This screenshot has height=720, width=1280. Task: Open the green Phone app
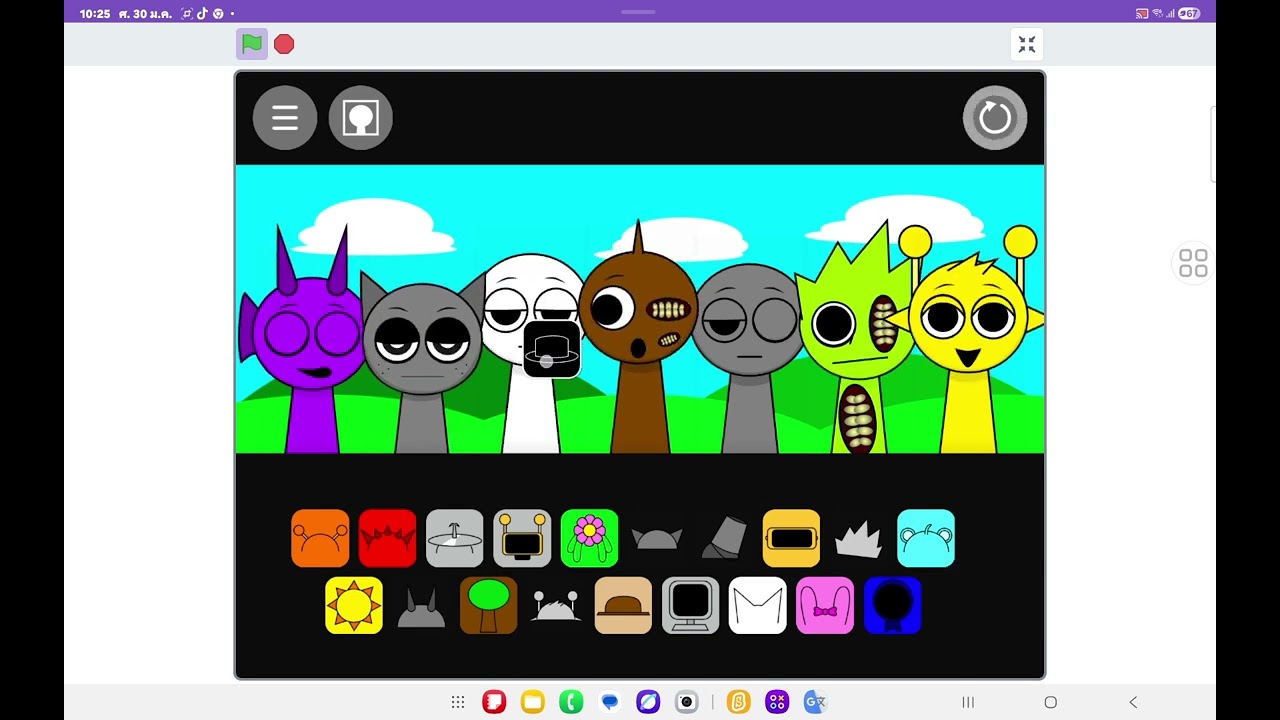pos(571,702)
